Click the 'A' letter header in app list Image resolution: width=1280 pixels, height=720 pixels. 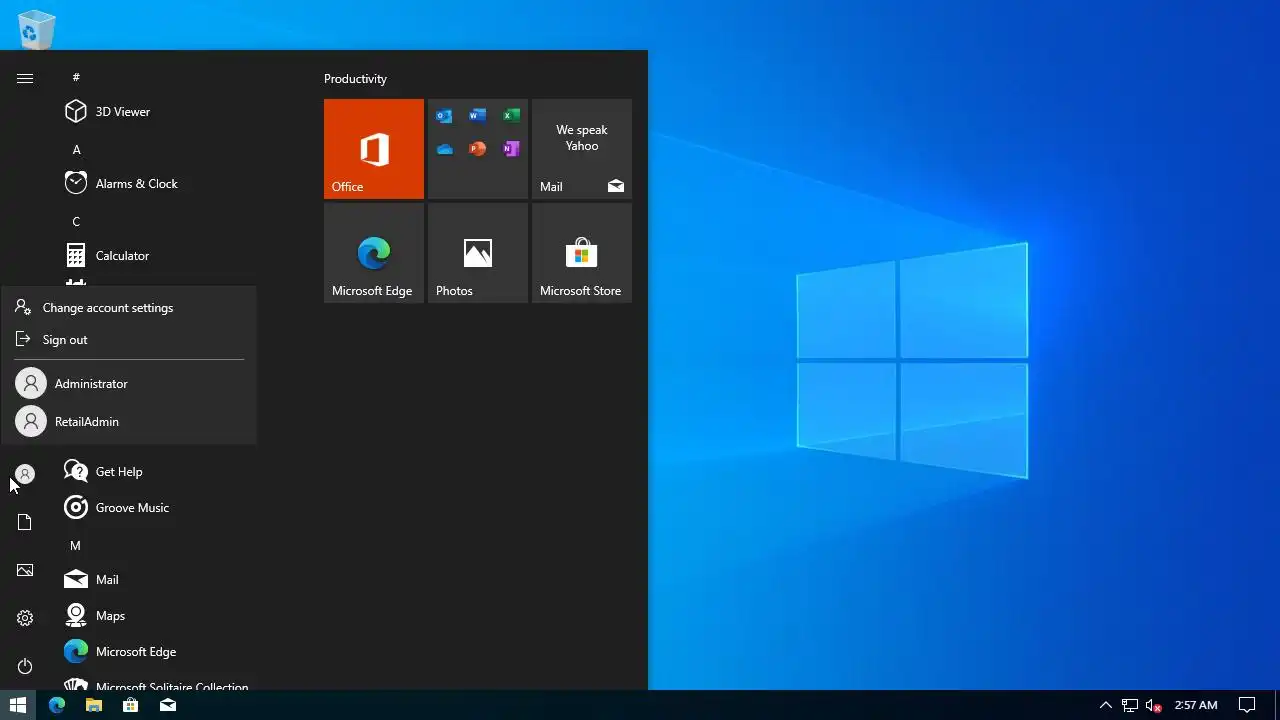tap(76, 149)
